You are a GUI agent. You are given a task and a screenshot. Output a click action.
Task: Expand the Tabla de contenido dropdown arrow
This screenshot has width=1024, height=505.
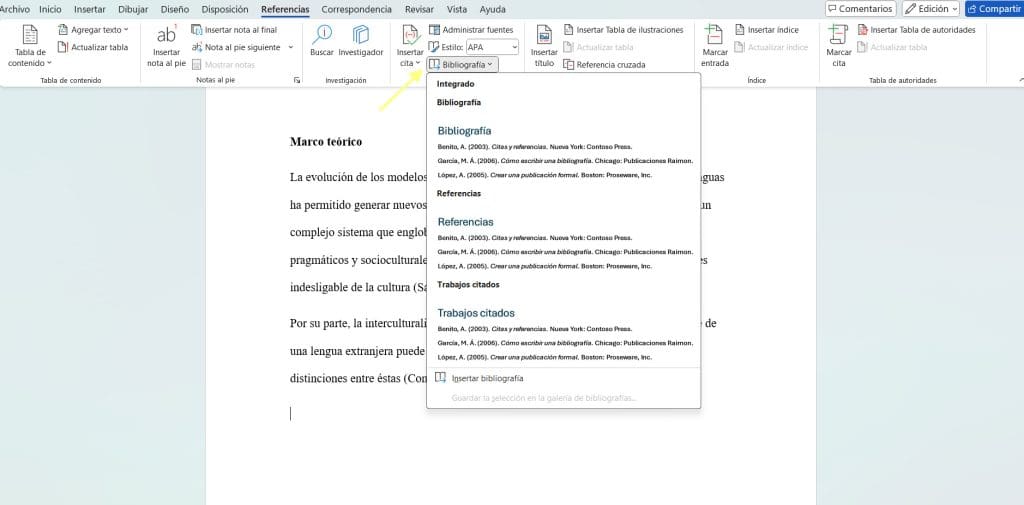[49, 63]
